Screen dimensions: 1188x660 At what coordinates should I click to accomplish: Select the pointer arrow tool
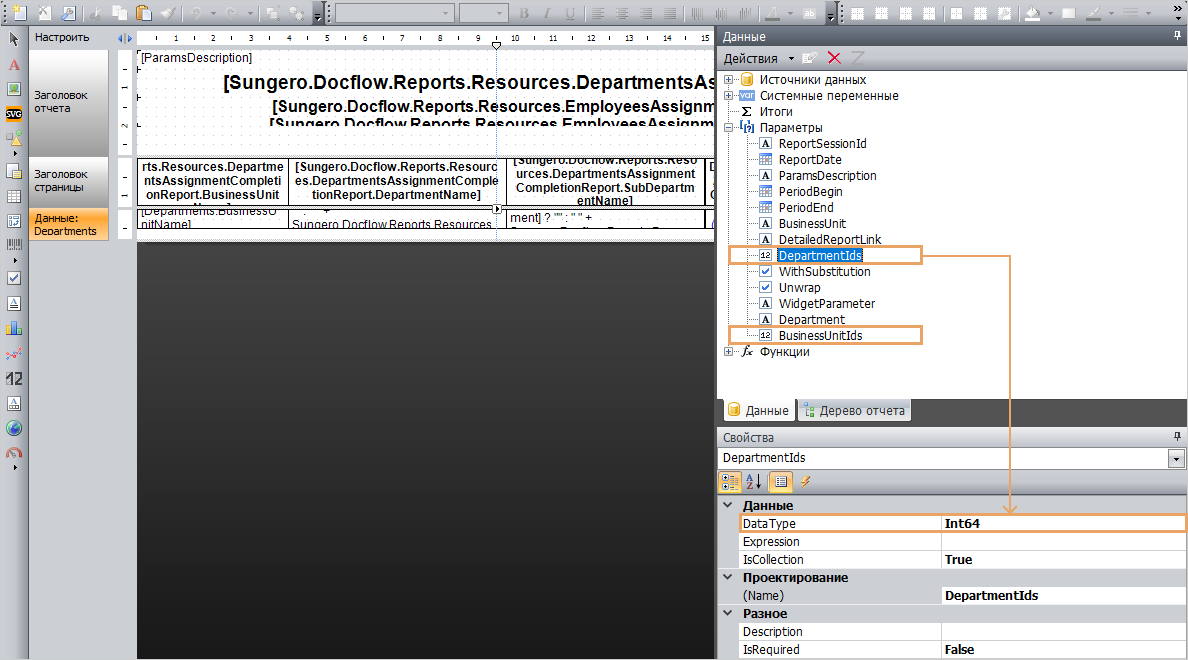pos(14,39)
